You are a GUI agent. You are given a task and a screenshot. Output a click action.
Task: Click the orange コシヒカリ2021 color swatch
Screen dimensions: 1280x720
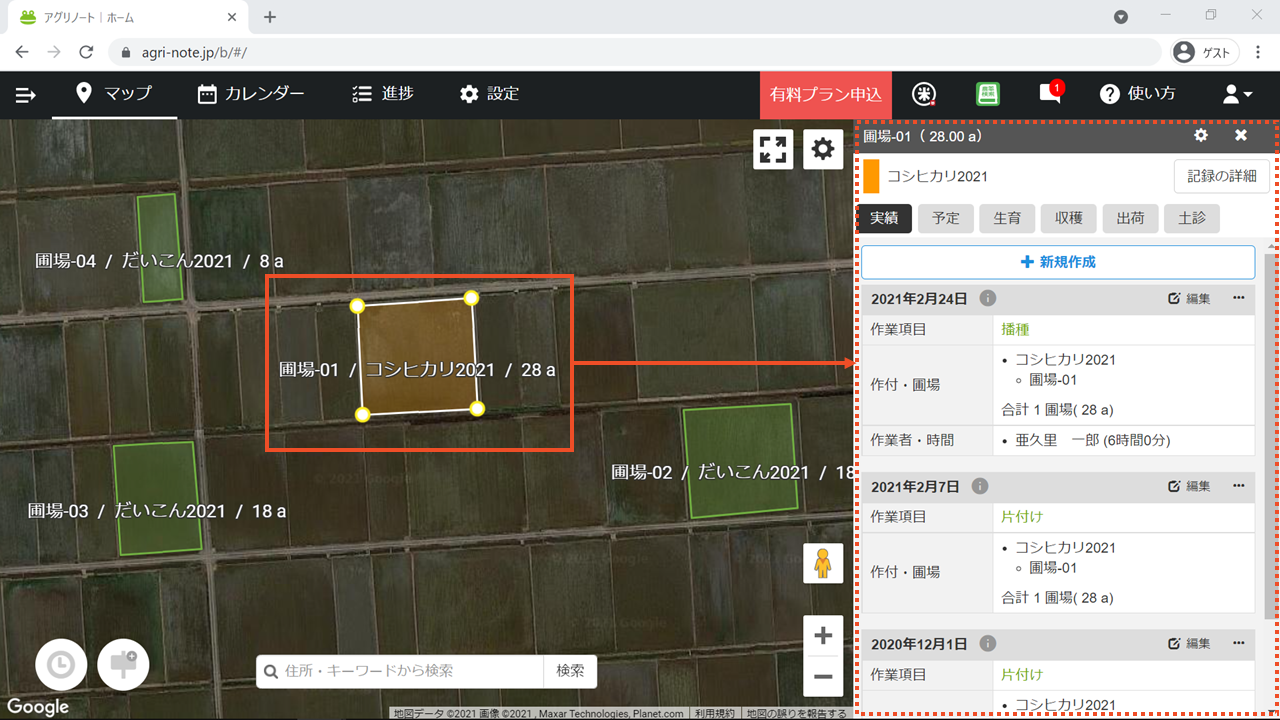[x=871, y=176]
